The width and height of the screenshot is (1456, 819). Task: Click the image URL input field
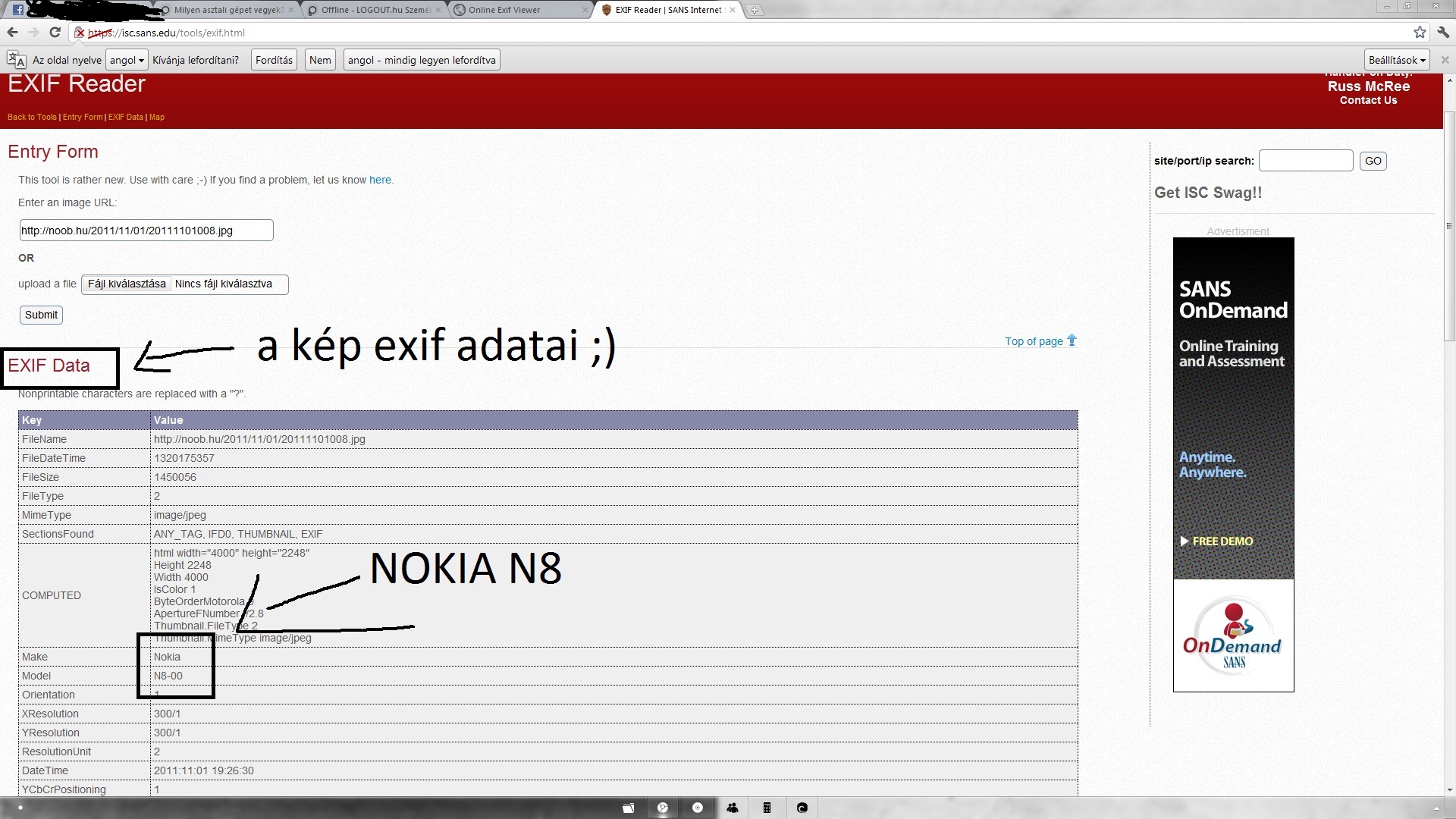tap(146, 231)
